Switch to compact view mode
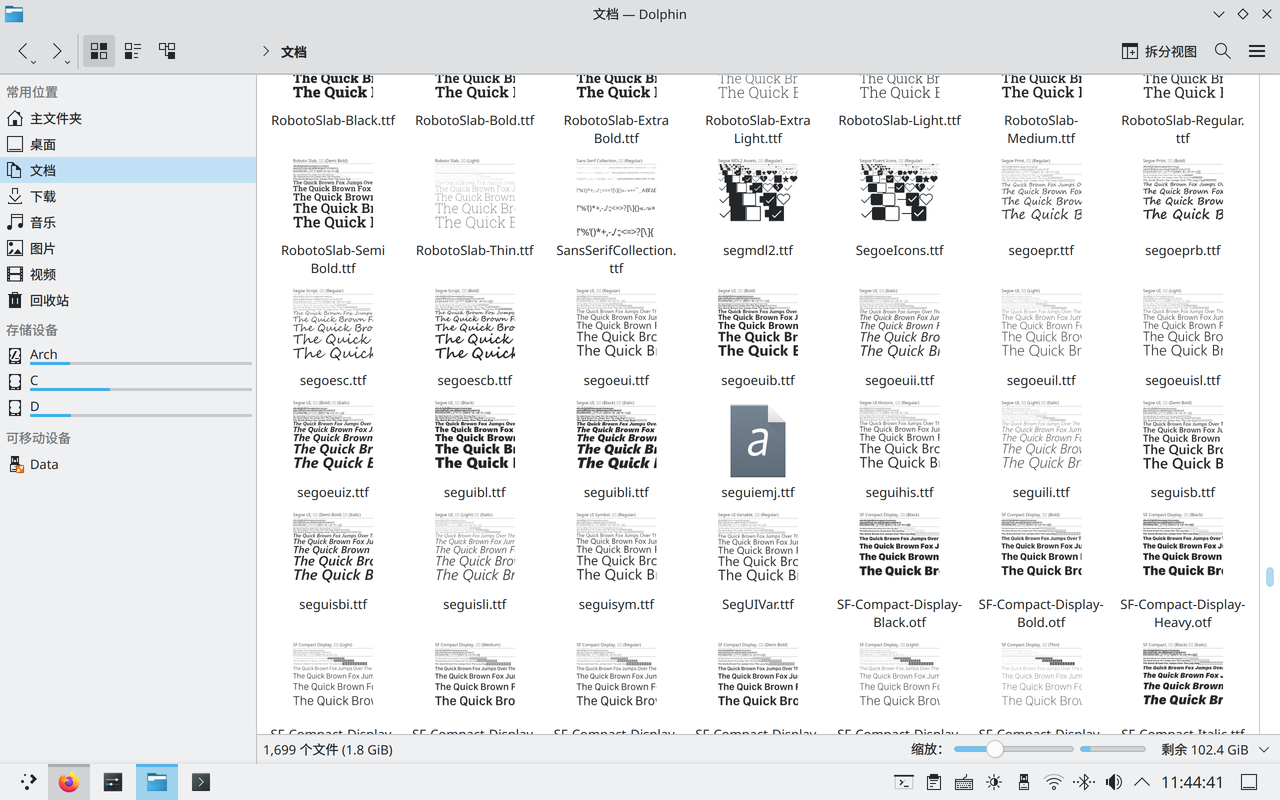 point(133,51)
